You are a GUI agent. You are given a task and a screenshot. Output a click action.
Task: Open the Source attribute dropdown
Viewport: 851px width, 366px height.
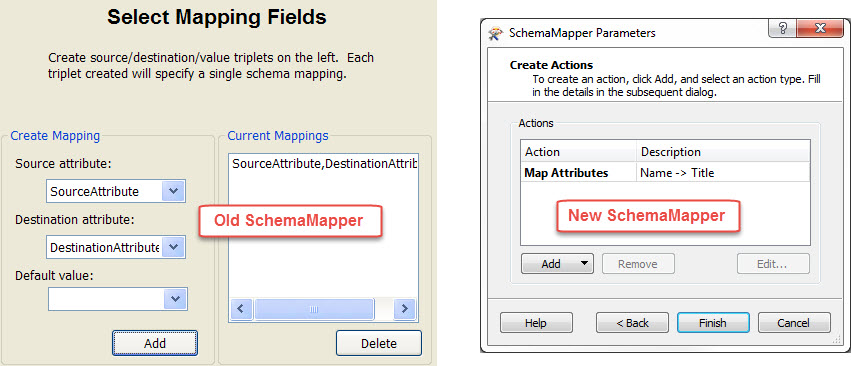click(174, 191)
